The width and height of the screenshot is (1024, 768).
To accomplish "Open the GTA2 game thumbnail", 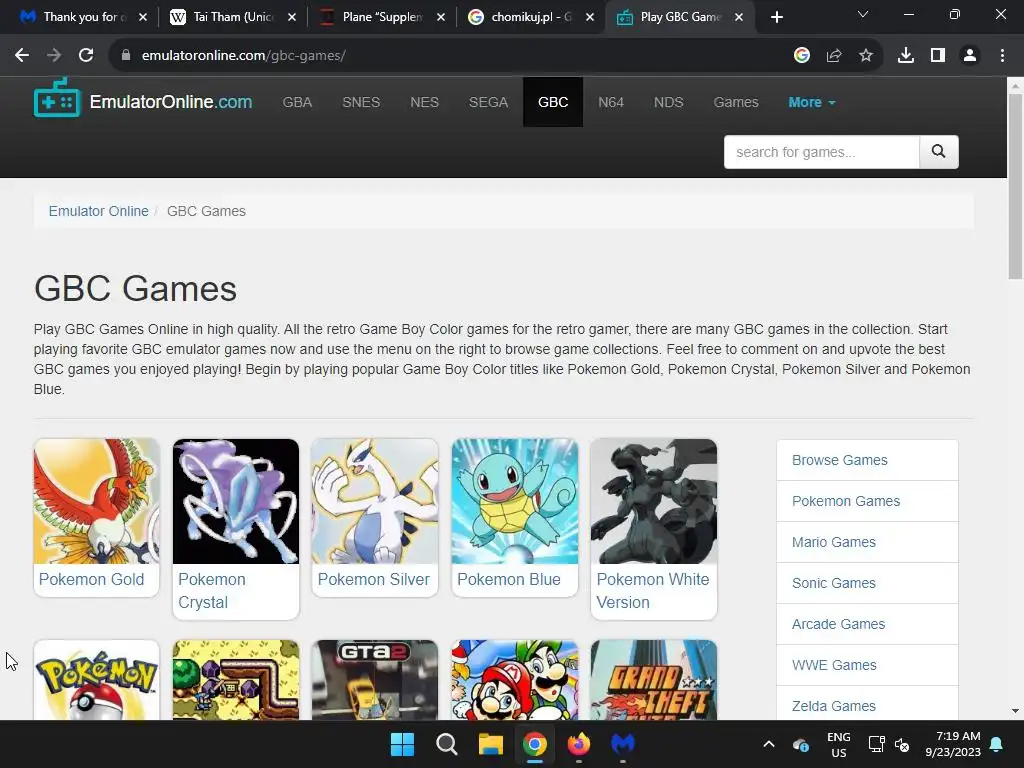I will coord(375,680).
